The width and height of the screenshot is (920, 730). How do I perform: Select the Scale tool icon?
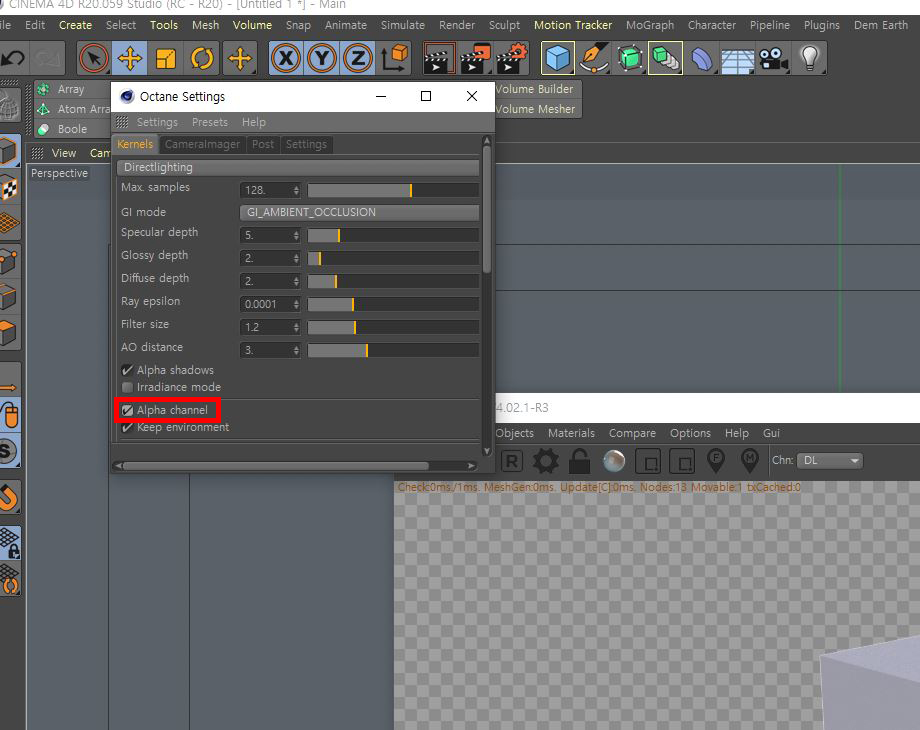tap(166, 58)
